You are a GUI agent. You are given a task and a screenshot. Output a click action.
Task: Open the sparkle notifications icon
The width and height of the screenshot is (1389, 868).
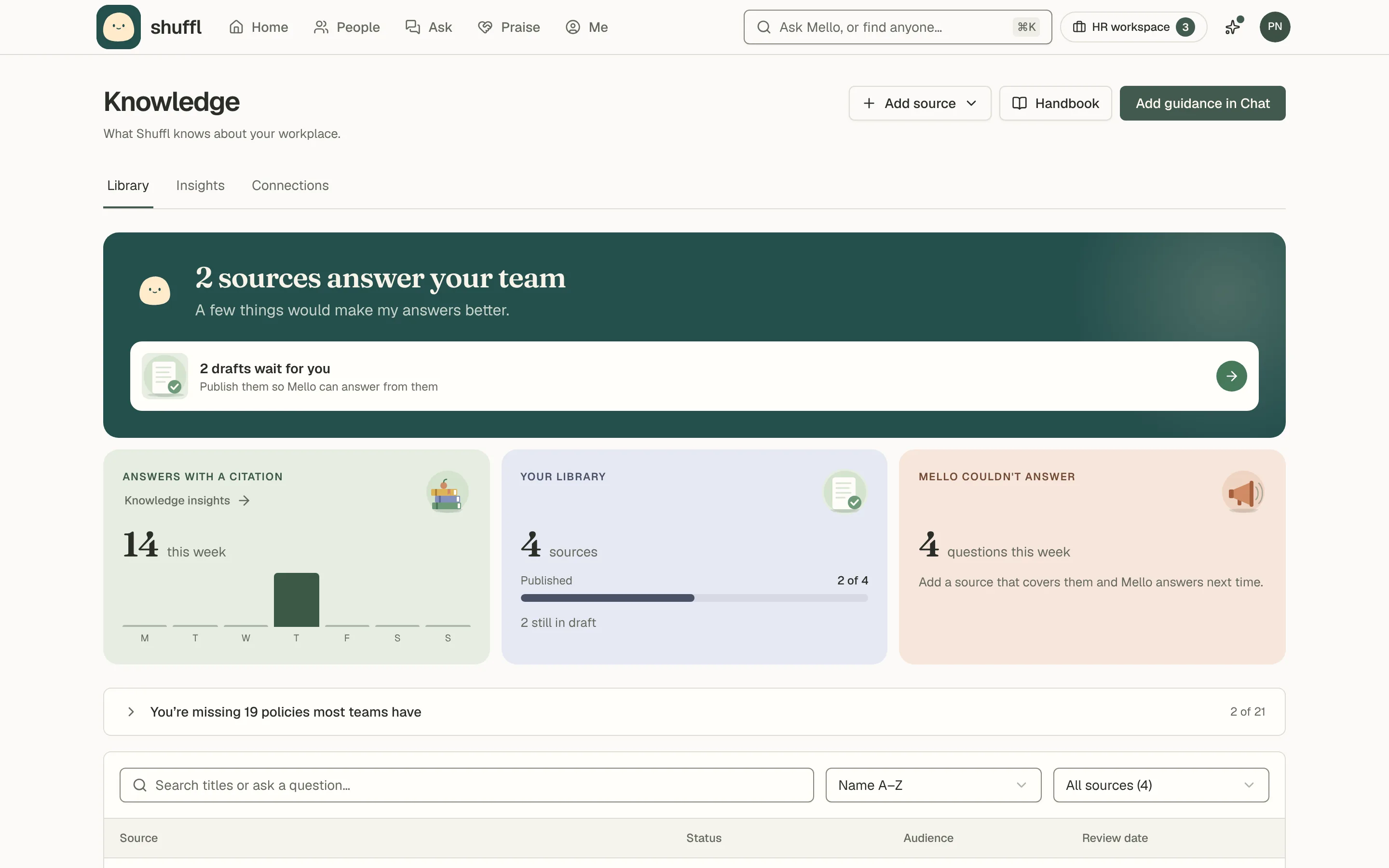(1233, 27)
